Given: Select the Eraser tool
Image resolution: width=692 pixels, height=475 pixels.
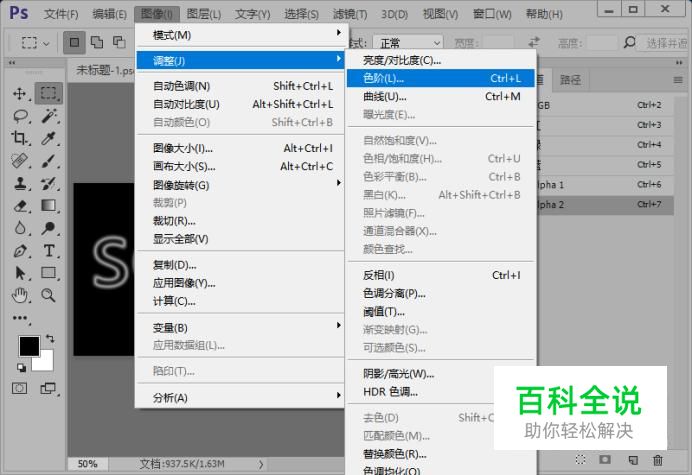Looking at the screenshot, I should point(20,206).
